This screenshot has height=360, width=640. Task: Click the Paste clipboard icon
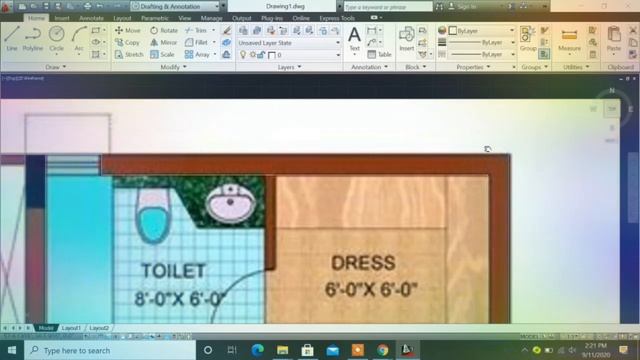point(613,38)
